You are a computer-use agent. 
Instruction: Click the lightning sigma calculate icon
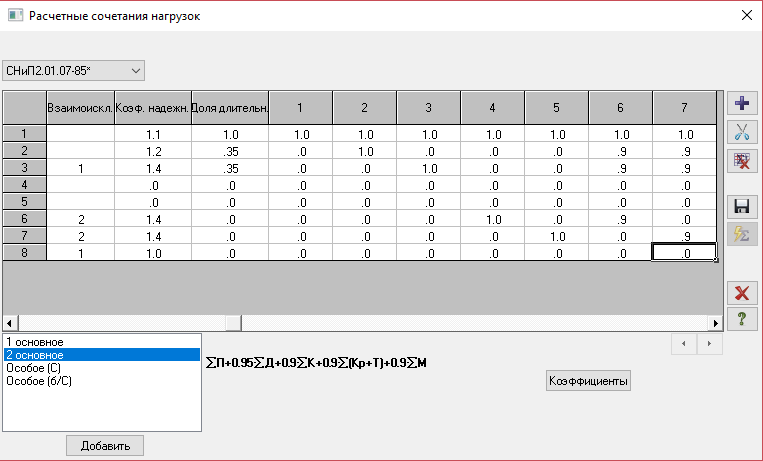click(742, 235)
